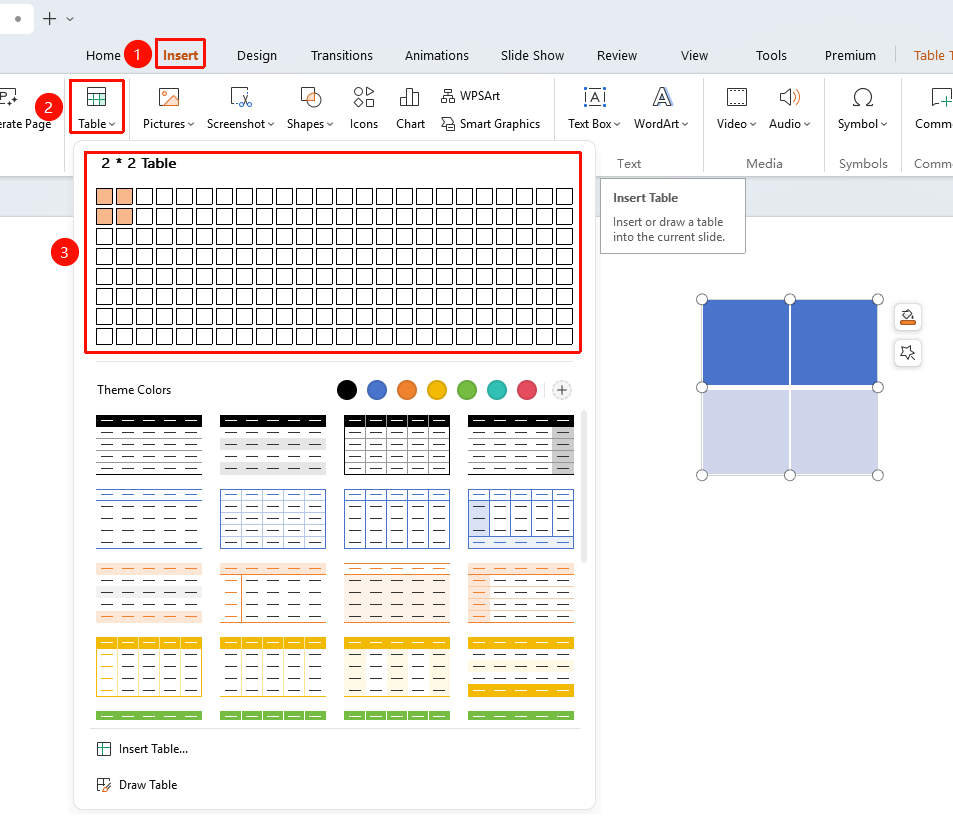Open Smart Graphics

pyautogui.click(x=490, y=124)
